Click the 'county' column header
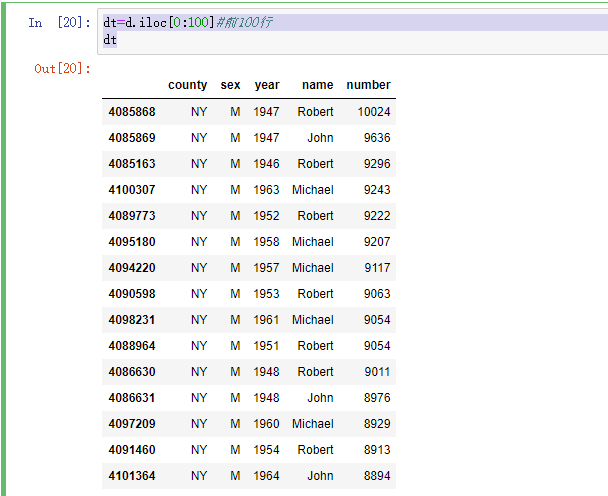 [x=188, y=85]
